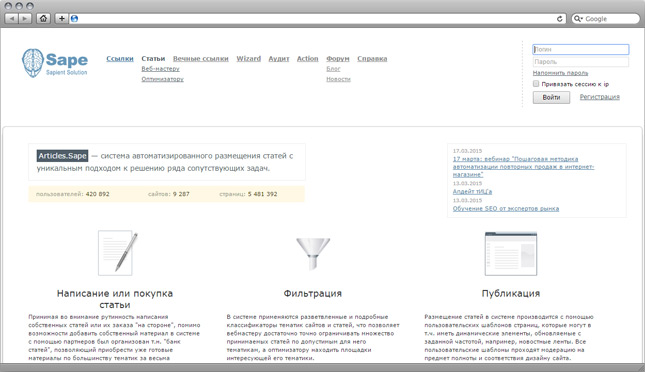Open the Регистрация link
645x372 pixels.
click(x=599, y=97)
